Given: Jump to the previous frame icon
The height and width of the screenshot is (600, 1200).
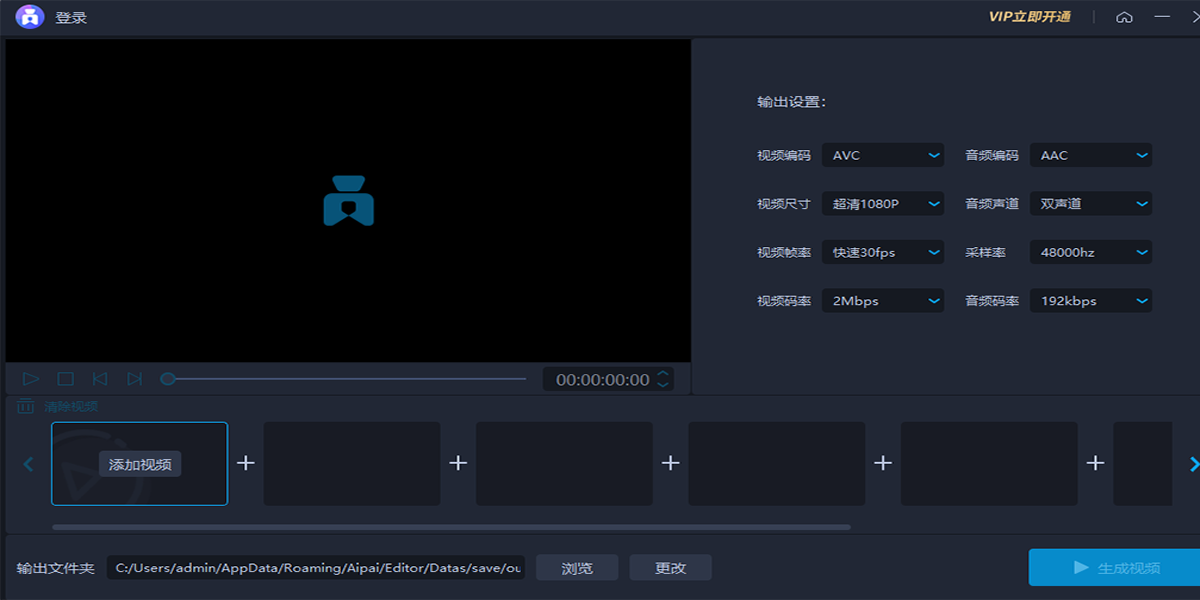Looking at the screenshot, I should (100, 379).
